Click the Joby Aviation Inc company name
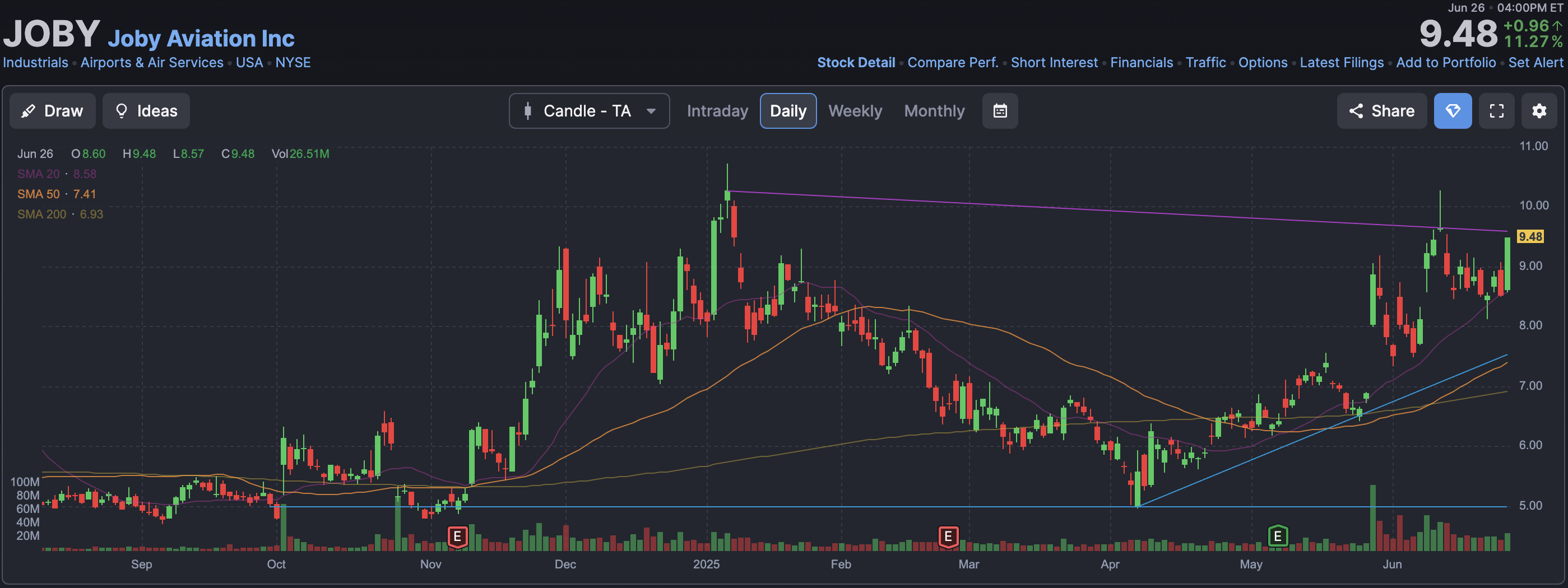1568x588 pixels. click(201, 38)
